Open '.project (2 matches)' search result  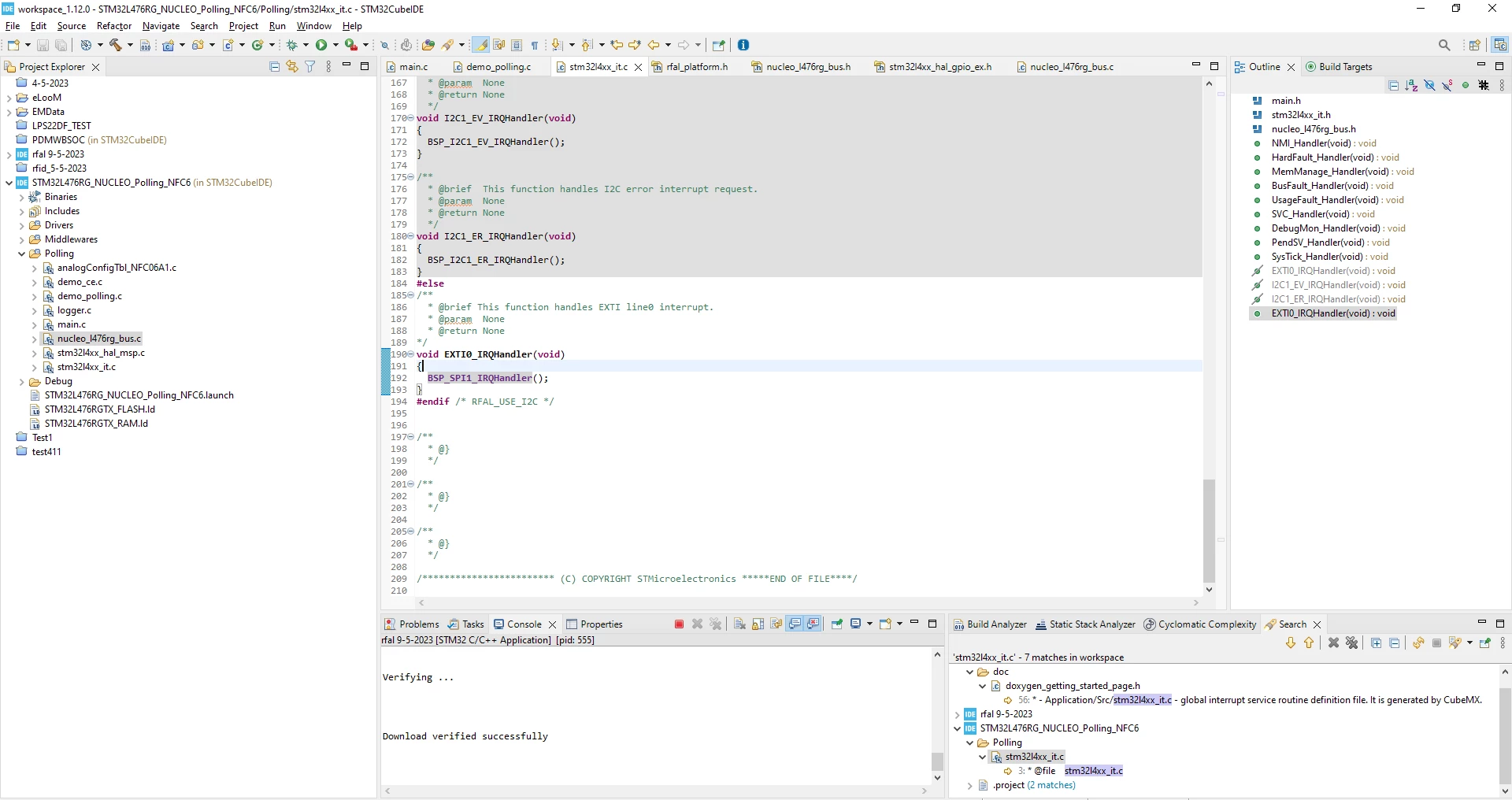click(1033, 785)
